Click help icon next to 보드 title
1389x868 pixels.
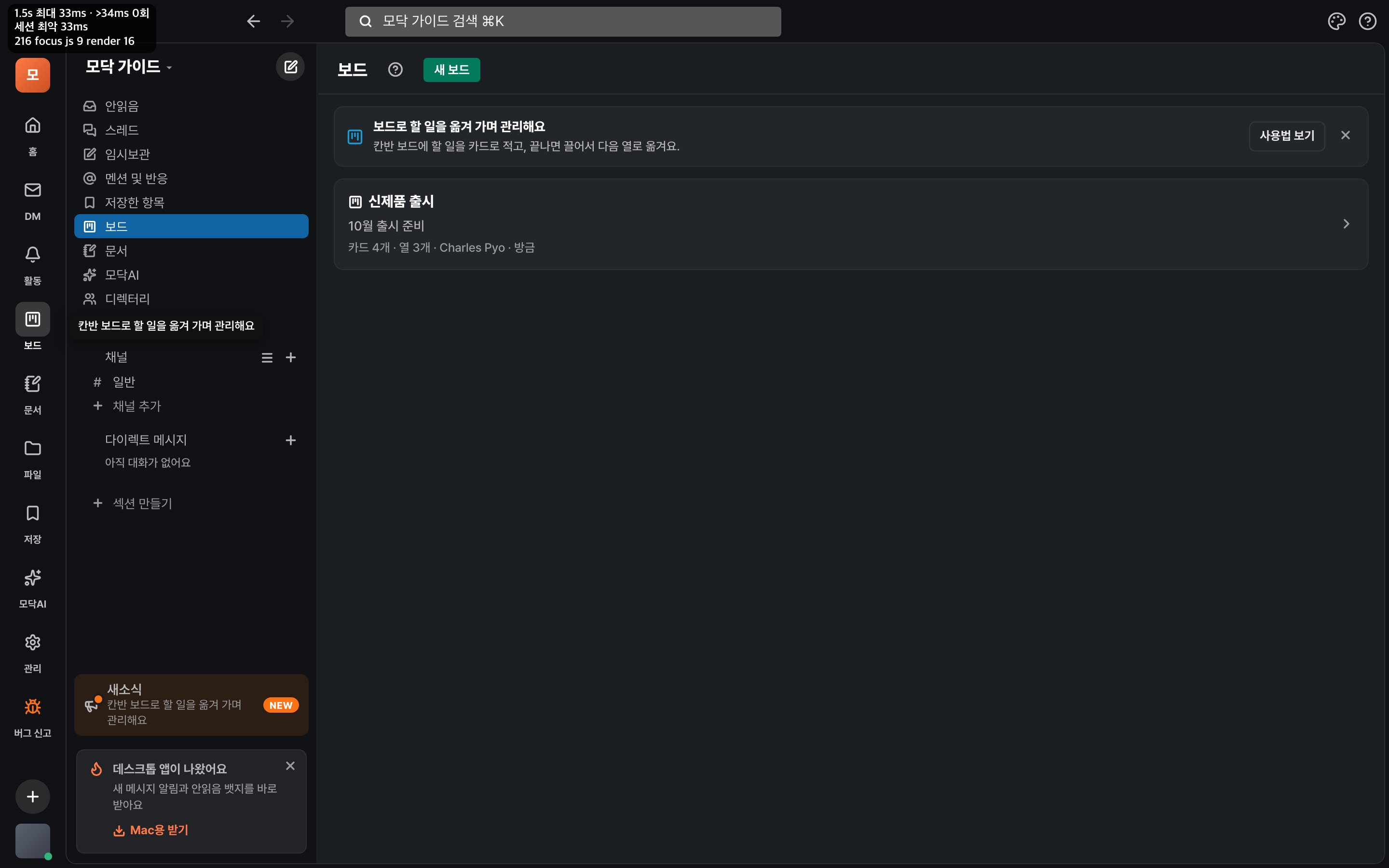395,69
